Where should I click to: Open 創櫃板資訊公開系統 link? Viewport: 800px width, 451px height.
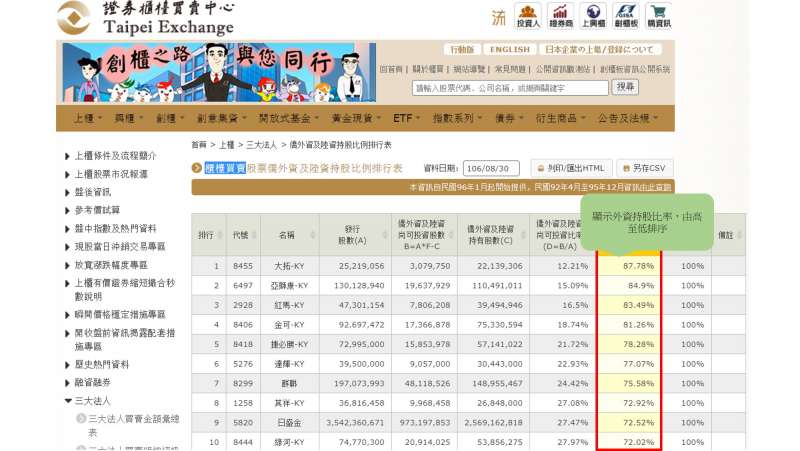[x=635, y=69]
